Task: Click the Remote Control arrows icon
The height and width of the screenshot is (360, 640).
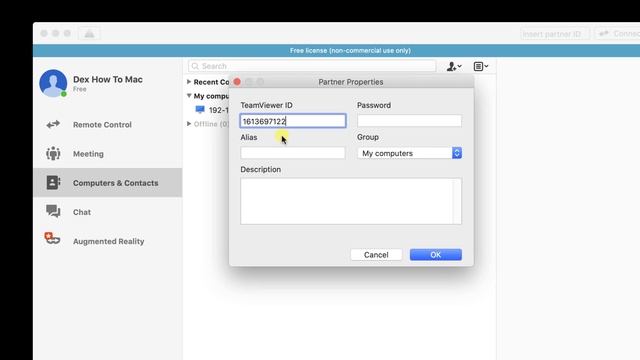Action: (x=53, y=124)
